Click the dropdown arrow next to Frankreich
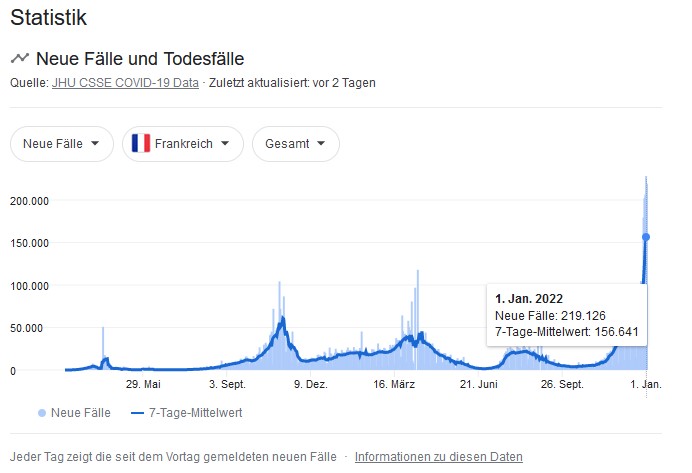Screen dimensions: 692x473 coord(226,143)
